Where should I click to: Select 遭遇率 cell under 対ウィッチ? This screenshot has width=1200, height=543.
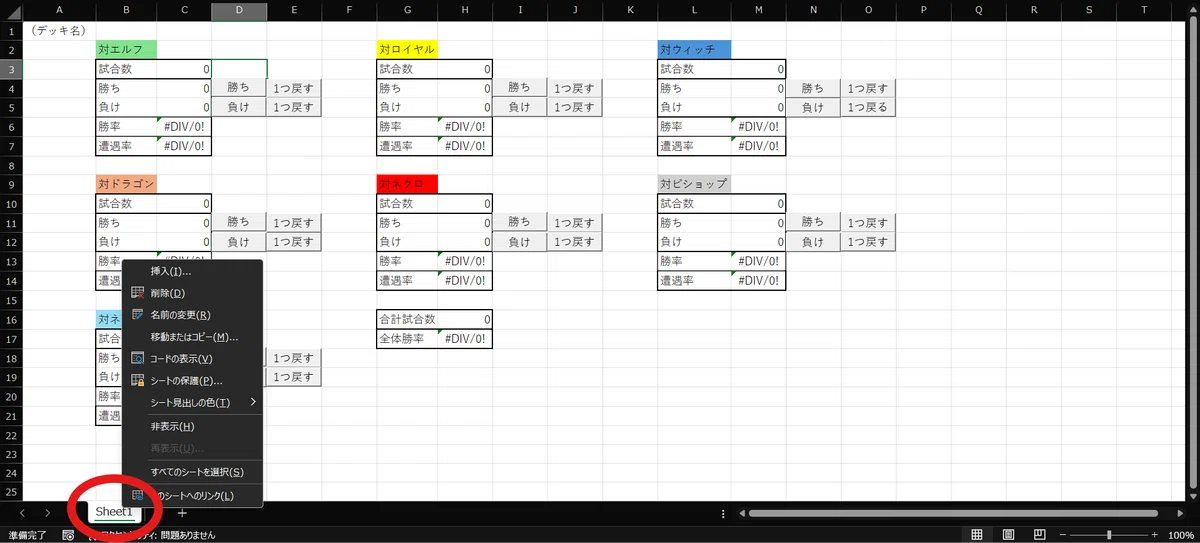(x=694, y=146)
